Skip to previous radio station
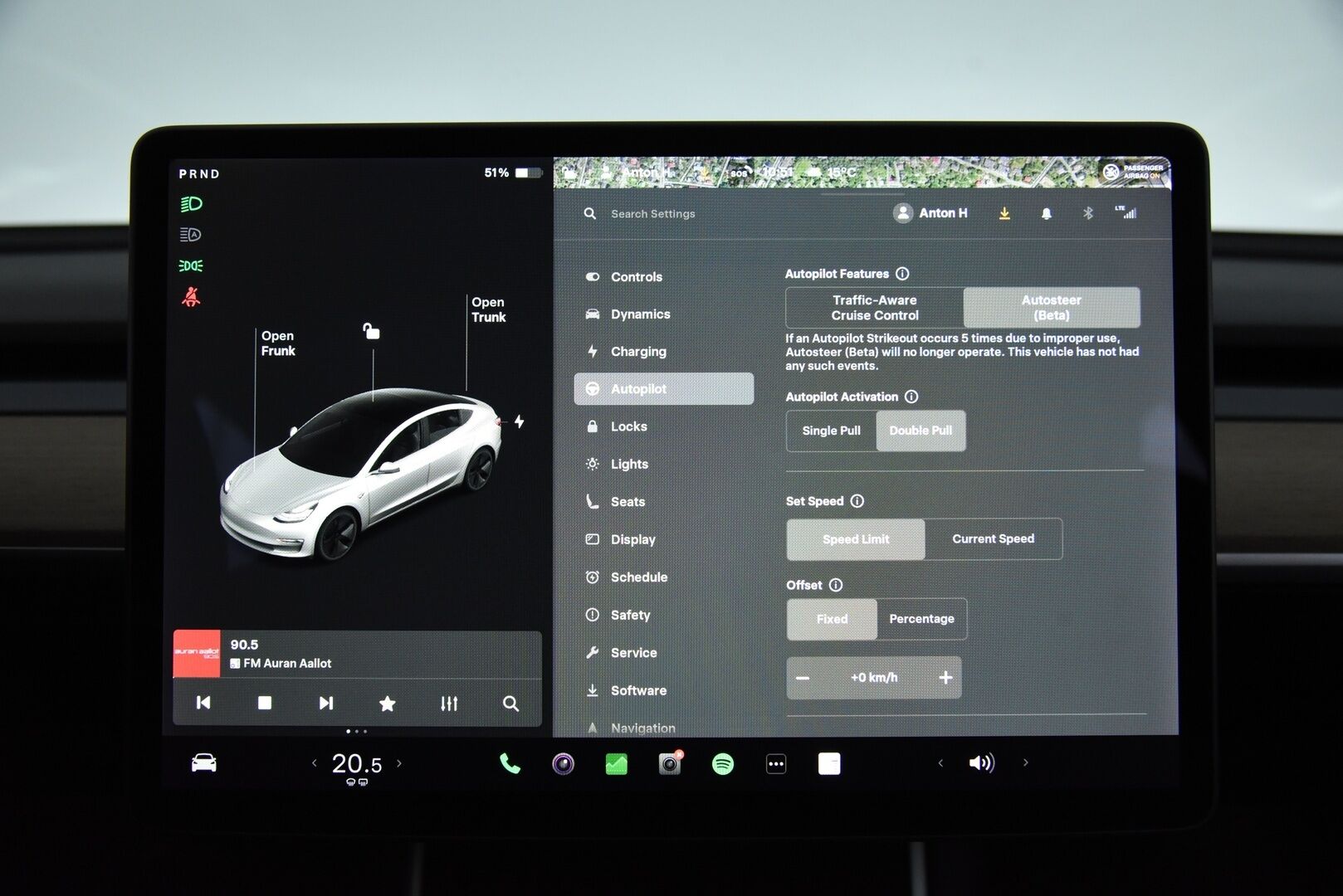Image resolution: width=1343 pixels, height=896 pixels. tap(203, 704)
